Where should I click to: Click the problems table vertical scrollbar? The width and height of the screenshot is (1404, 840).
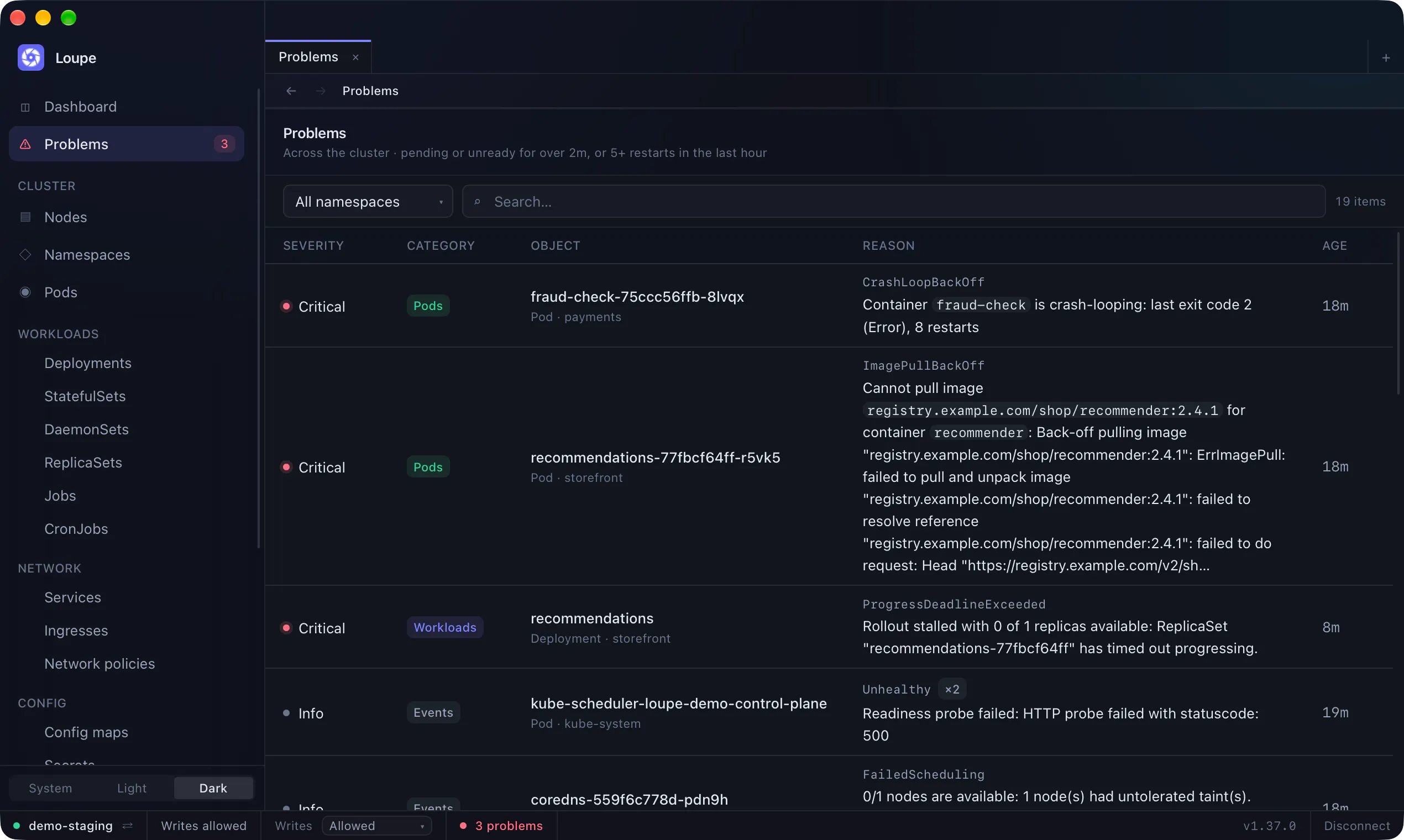[1398, 313]
